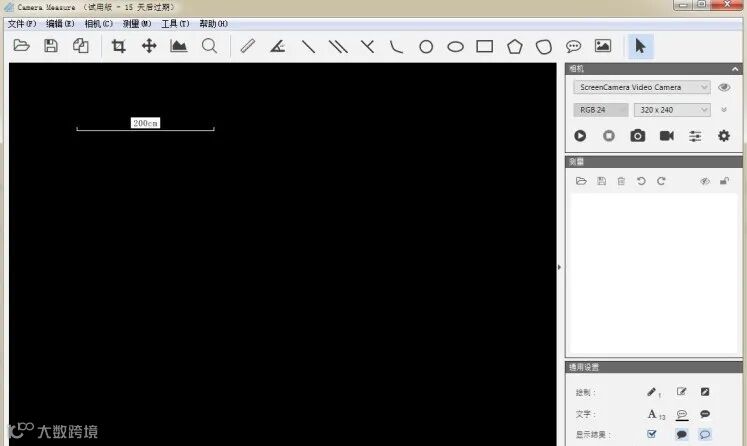
Task: Select the Move/pan tool
Action: [x=149, y=46]
